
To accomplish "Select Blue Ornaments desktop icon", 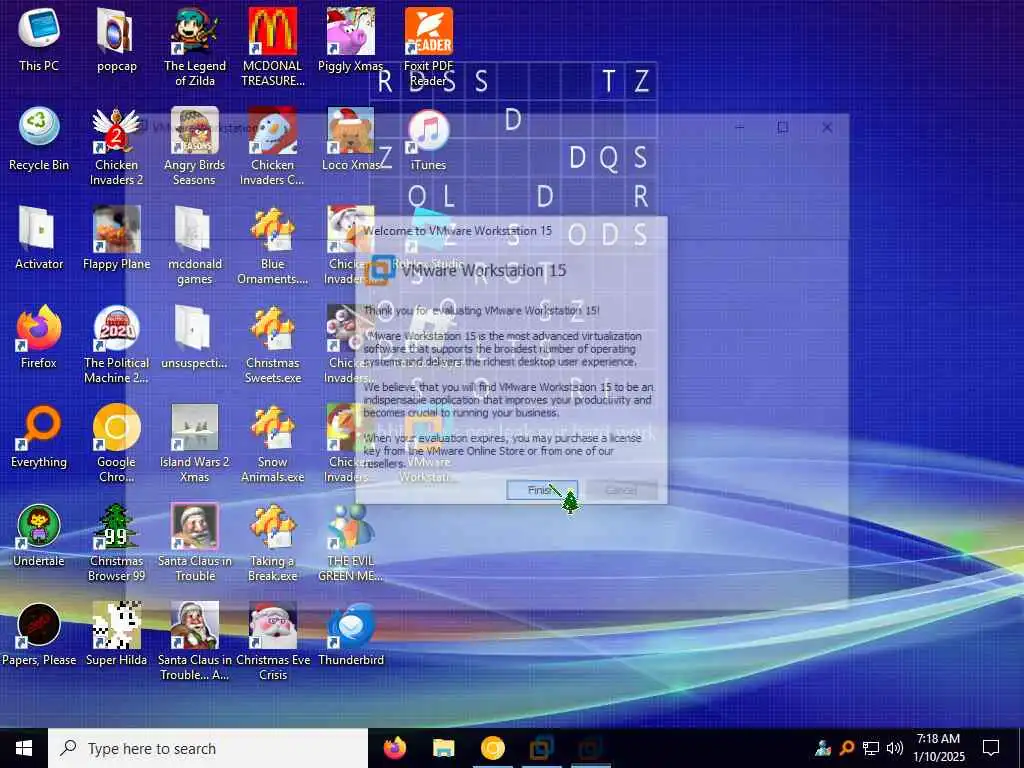I will 273,246.
